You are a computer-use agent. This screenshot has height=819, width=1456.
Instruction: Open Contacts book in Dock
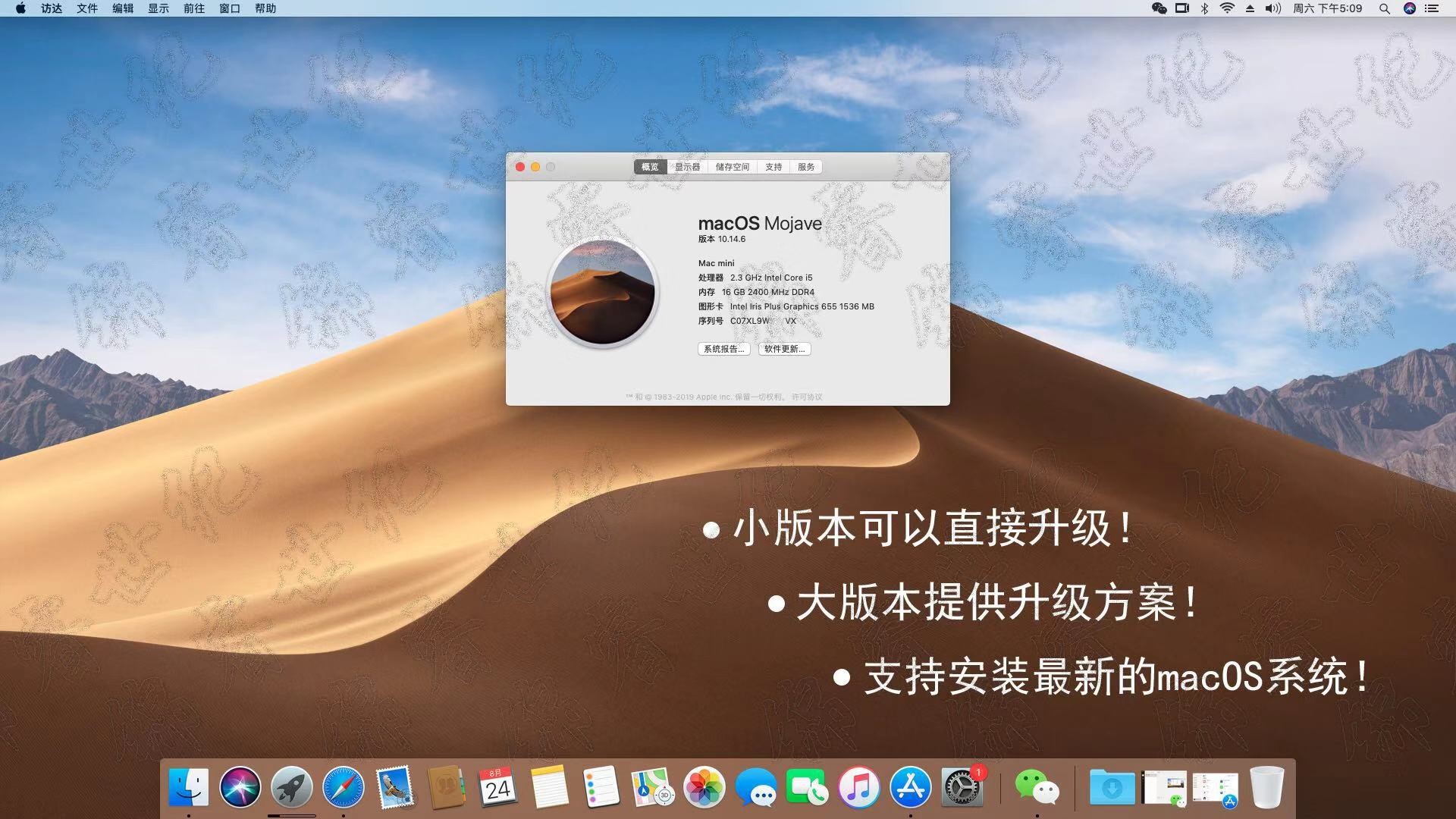click(447, 787)
